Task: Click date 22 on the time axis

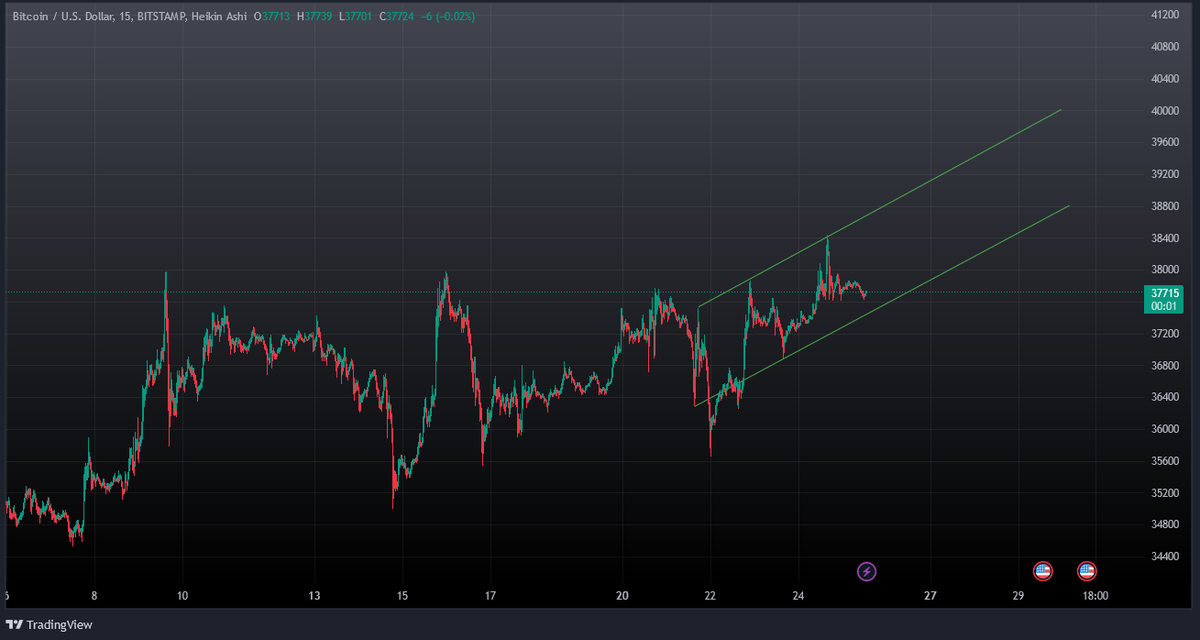Action: [x=710, y=596]
